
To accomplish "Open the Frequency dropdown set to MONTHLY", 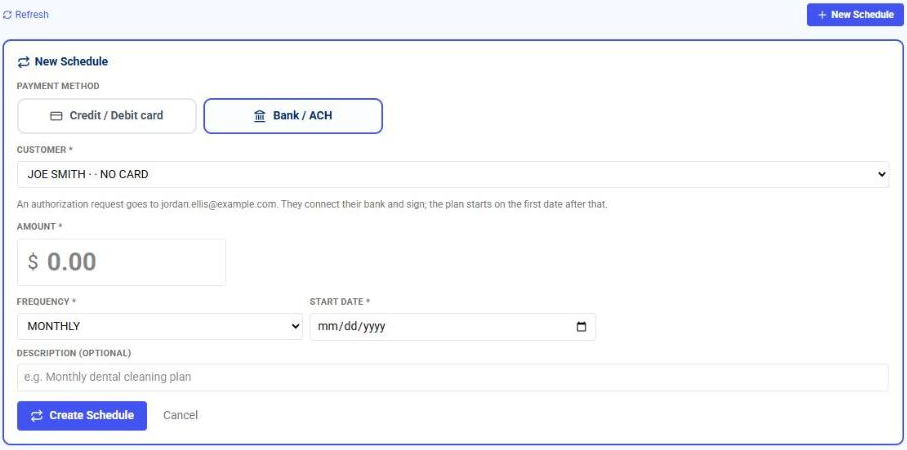I will pos(160,326).
